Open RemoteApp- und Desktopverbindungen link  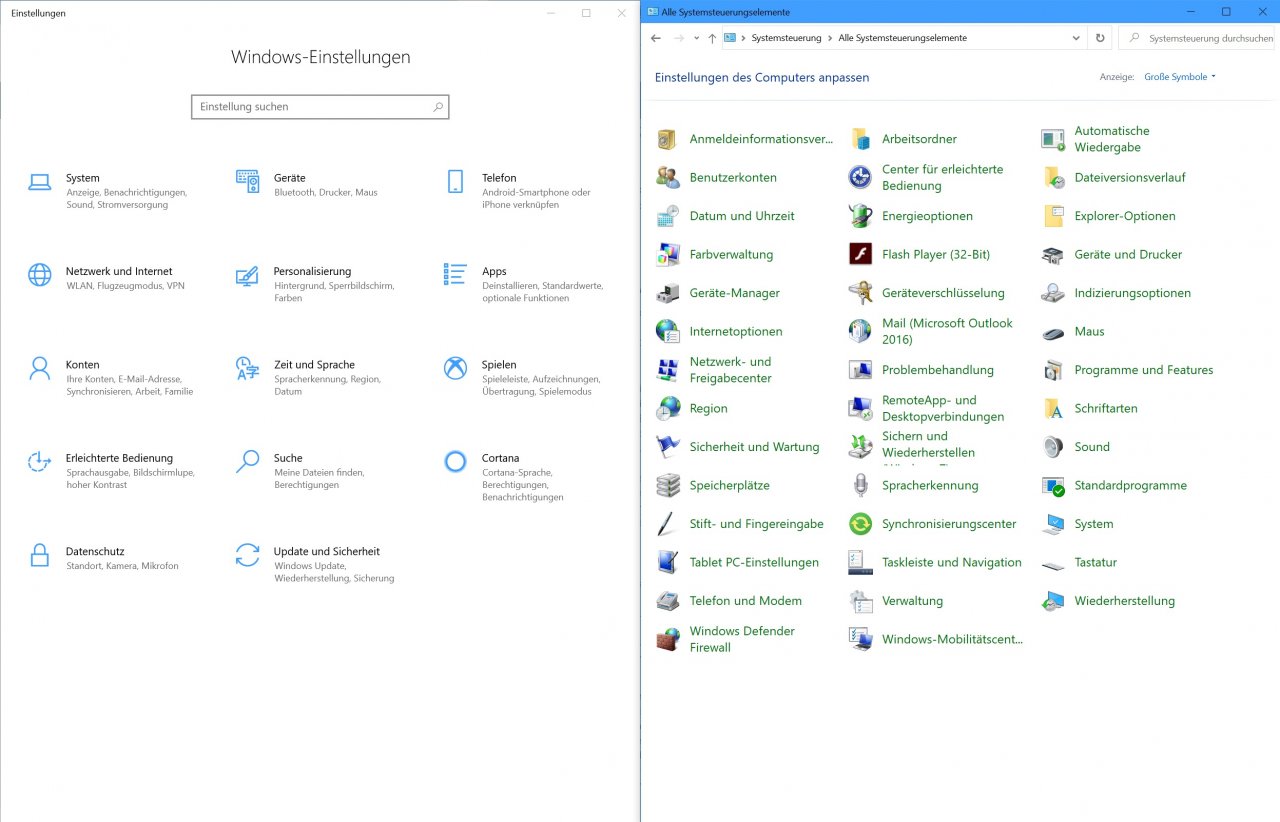coord(942,408)
